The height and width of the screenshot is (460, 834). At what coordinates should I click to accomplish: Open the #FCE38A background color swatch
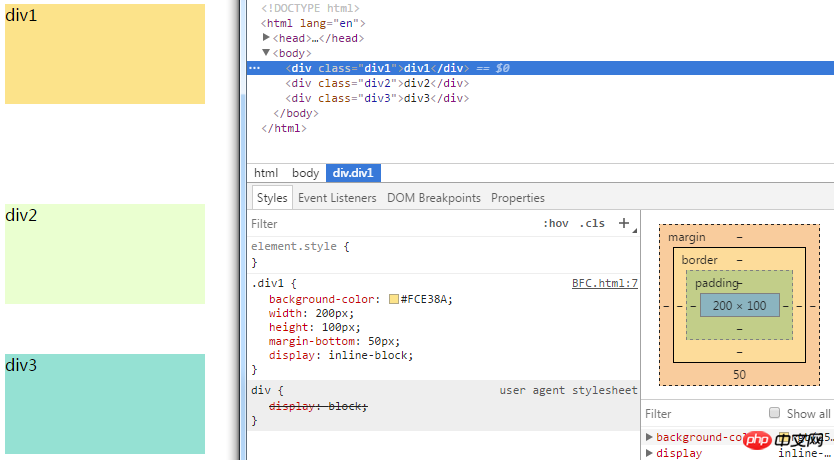pos(393,299)
